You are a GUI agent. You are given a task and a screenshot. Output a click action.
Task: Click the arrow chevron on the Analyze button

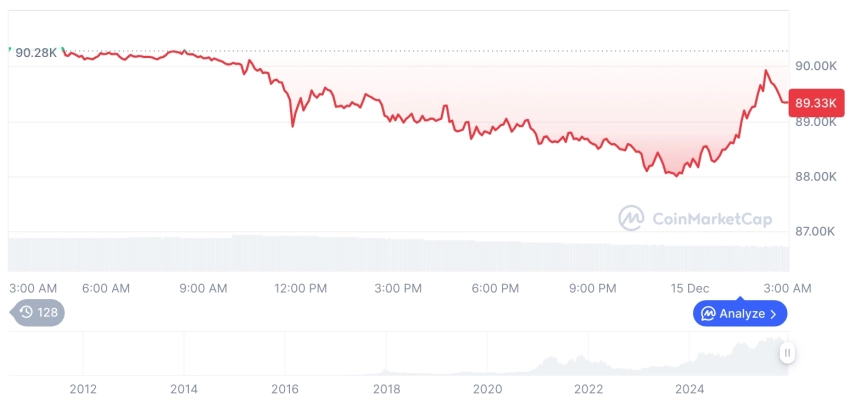point(774,314)
